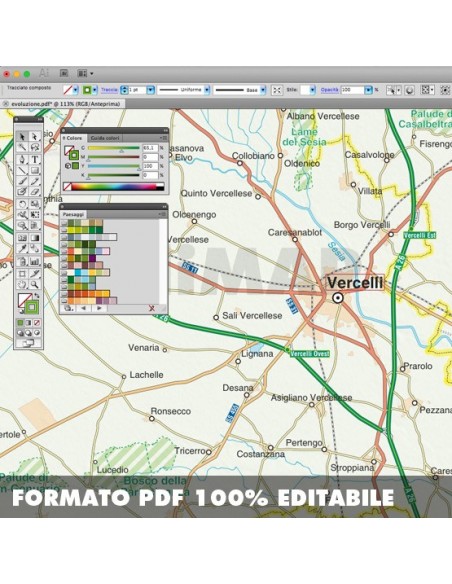The height and width of the screenshot is (584, 452).
Task: Switch to the Guida colori tab
Action: pos(105,138)
